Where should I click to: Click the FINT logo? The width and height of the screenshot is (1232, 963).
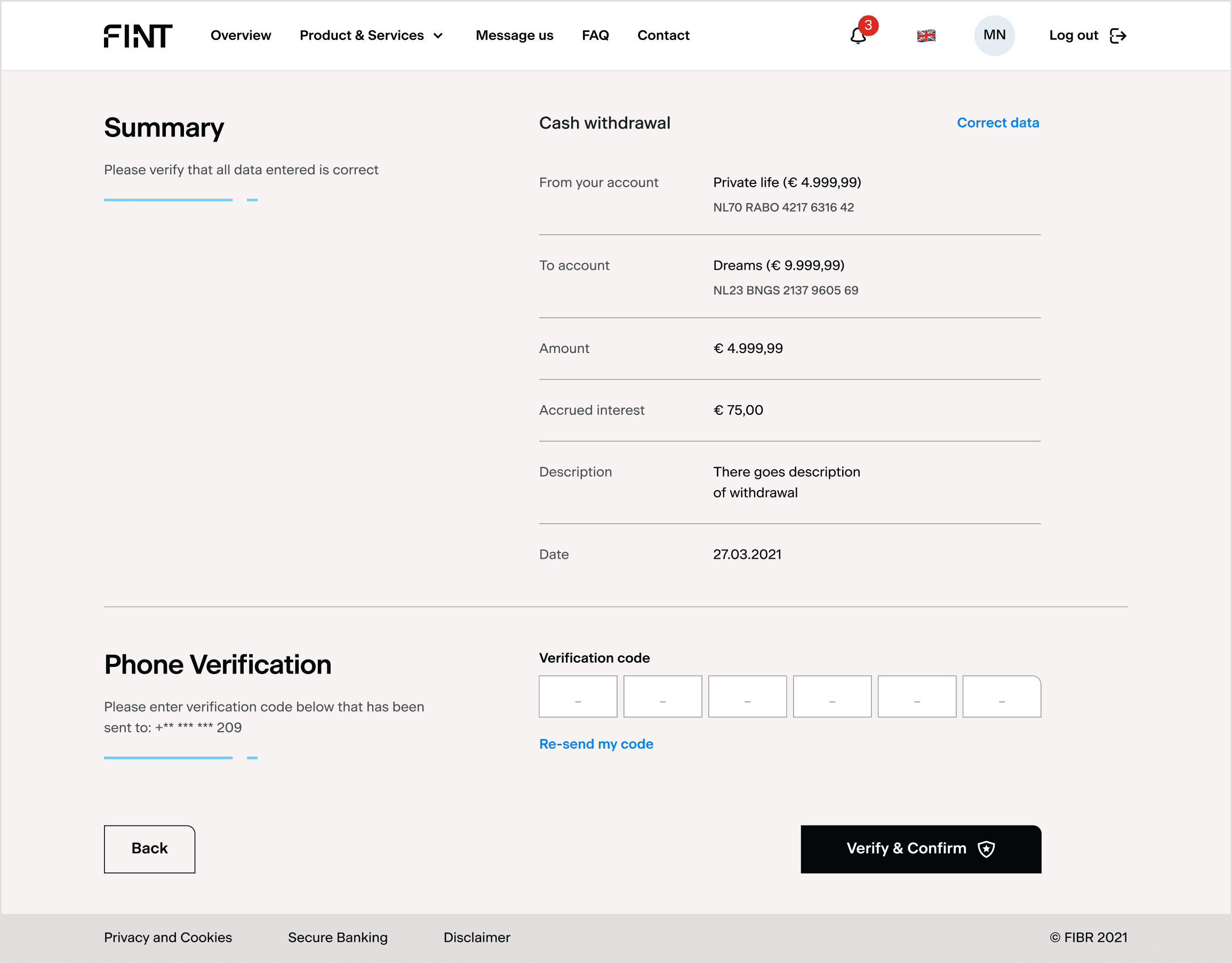click(138, 36)
